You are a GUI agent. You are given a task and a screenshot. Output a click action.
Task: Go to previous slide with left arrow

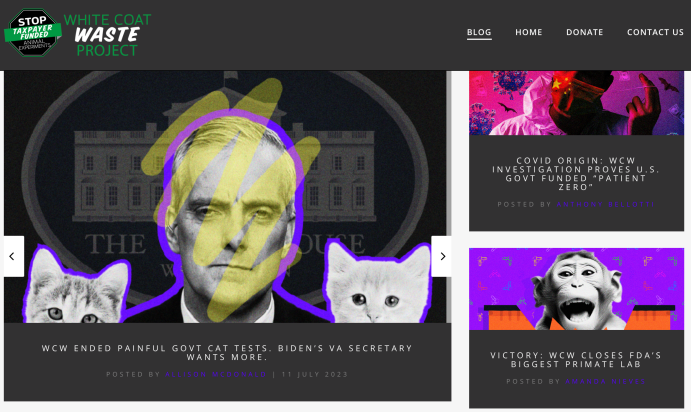click(x=14, y=256)
